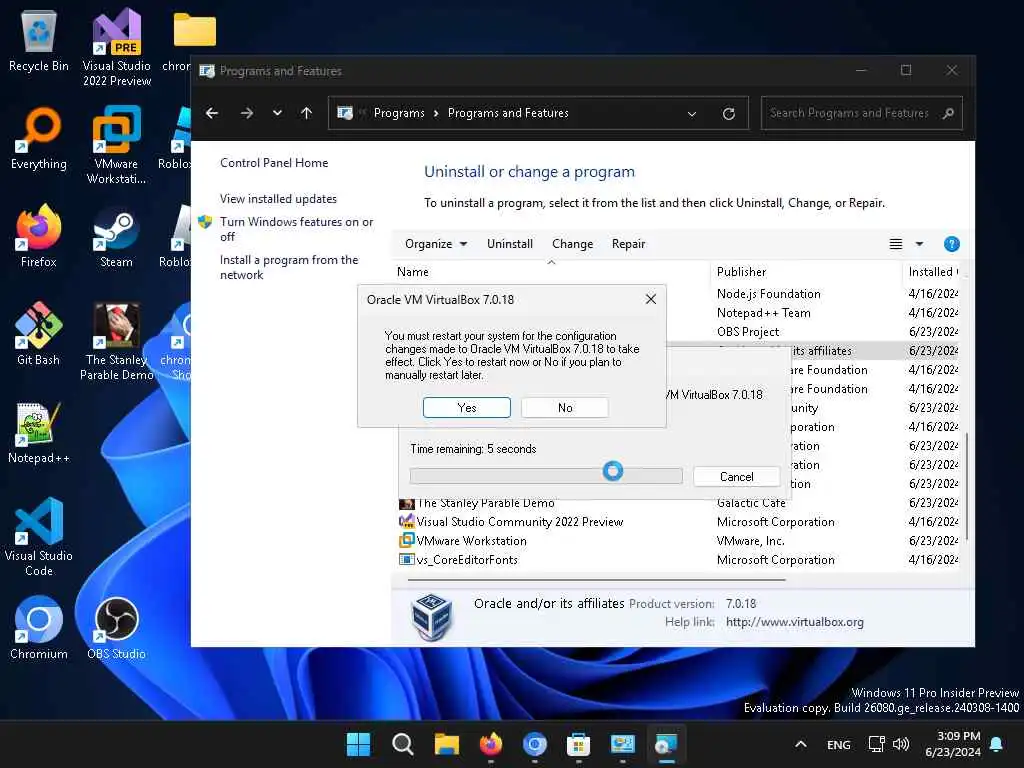1024x768 pixels.
Task: Open the recent locations dropdown chevron
Action: pos(278,113)
